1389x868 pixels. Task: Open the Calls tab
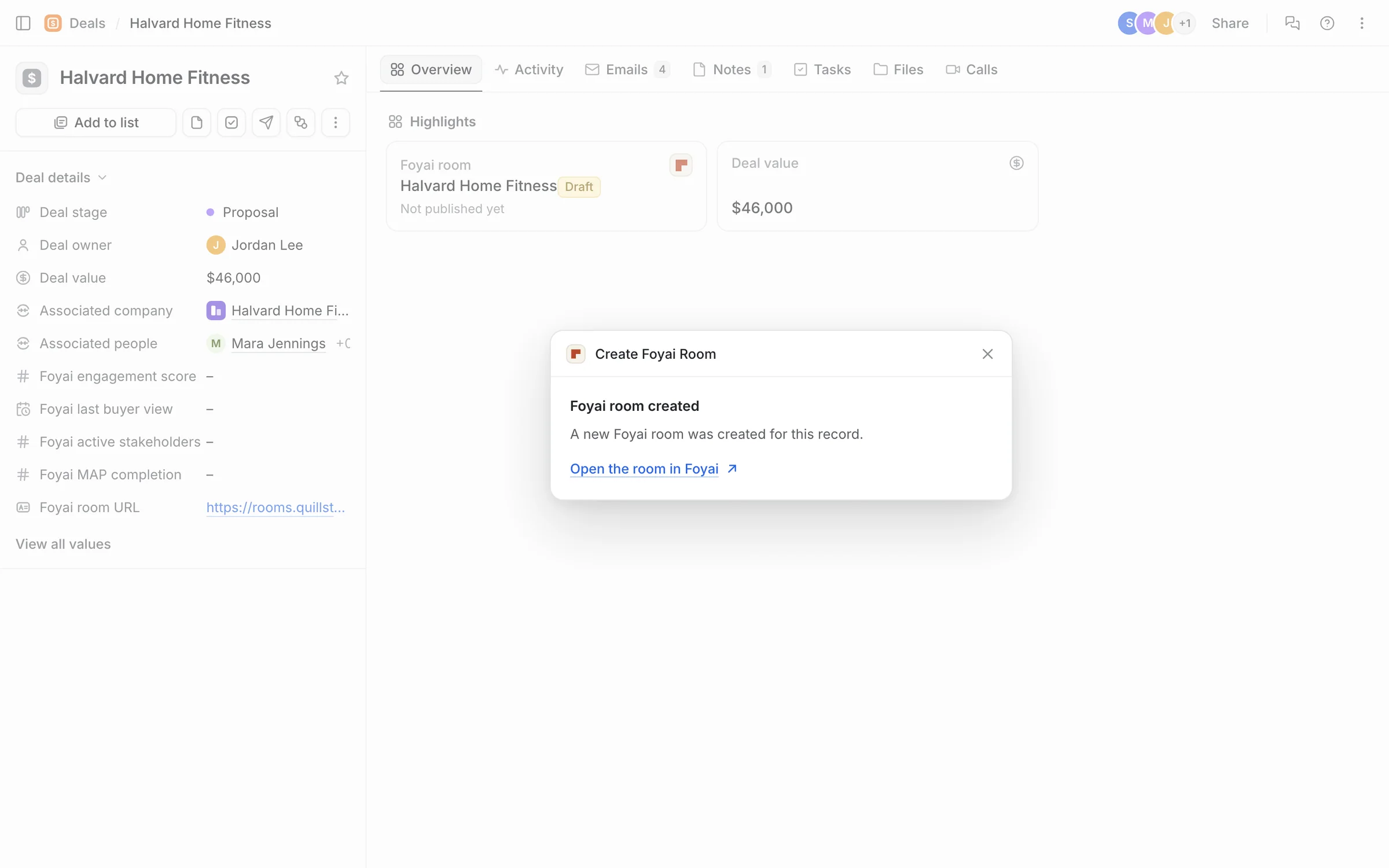tap(972, 70)
